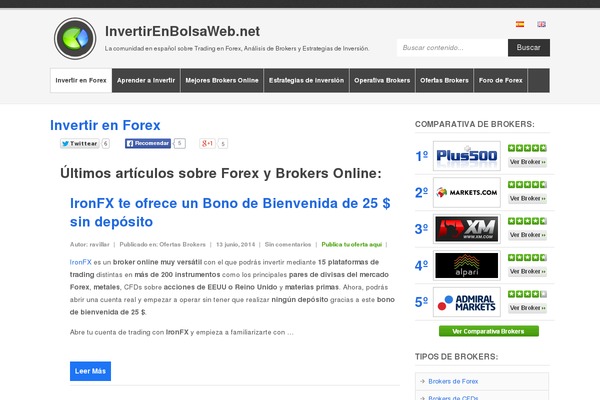Switch language via Spanish flag icon
This screenshot has height=400, width=600.
tap(520, 24)
